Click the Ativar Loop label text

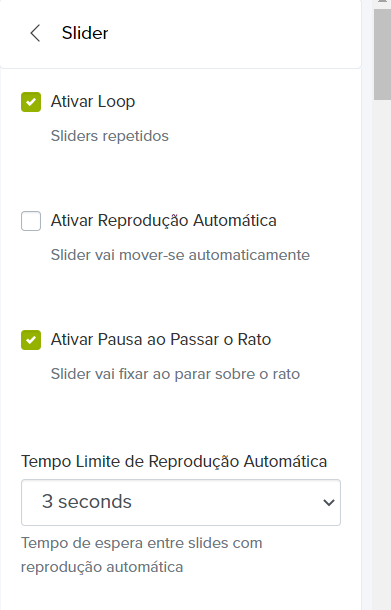pos(93,102)
